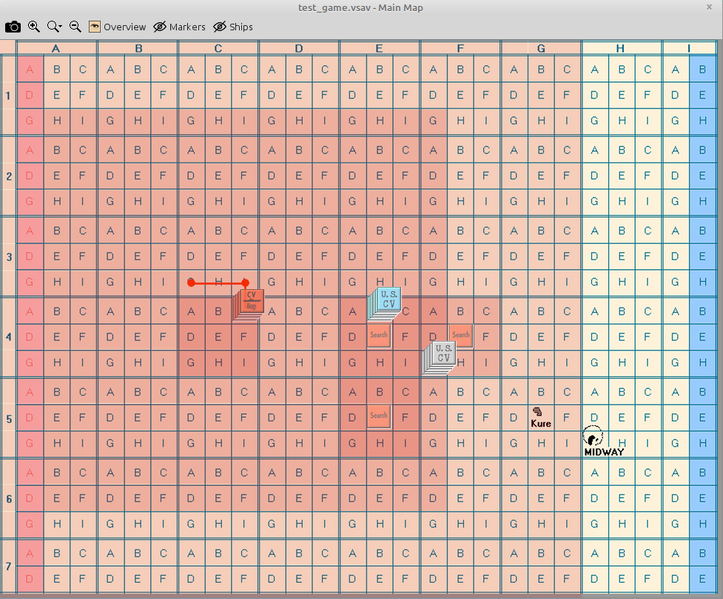Click the Search marker in zone E5

379,416
